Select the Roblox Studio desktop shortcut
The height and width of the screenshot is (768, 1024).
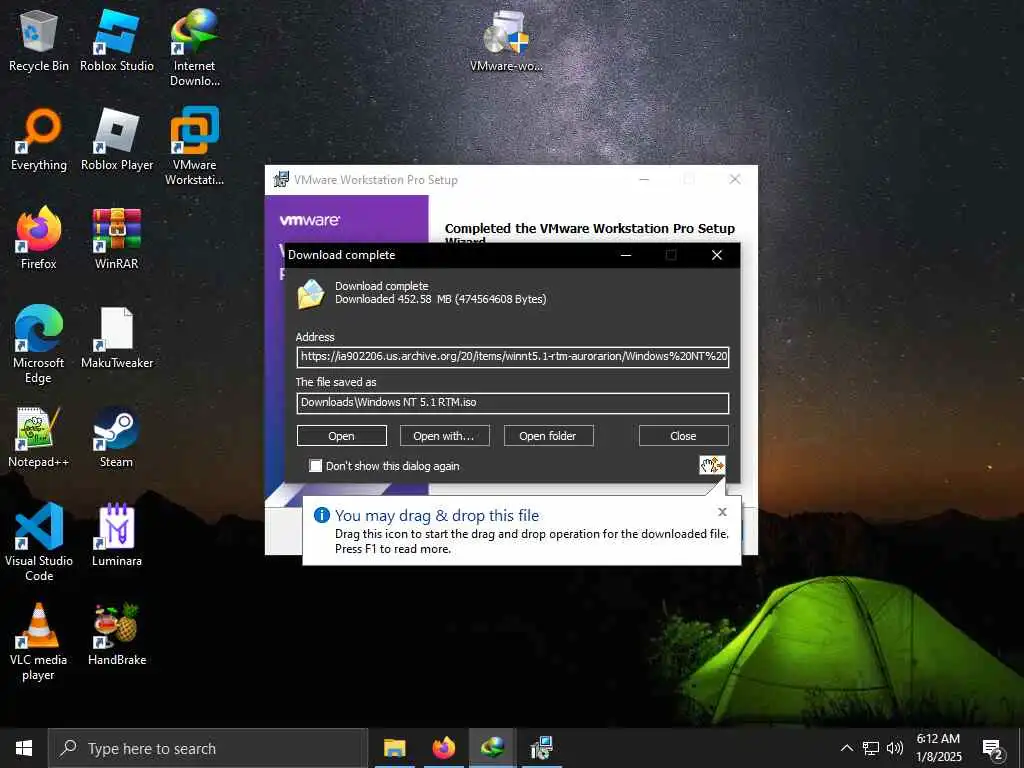tap(117, 40)
